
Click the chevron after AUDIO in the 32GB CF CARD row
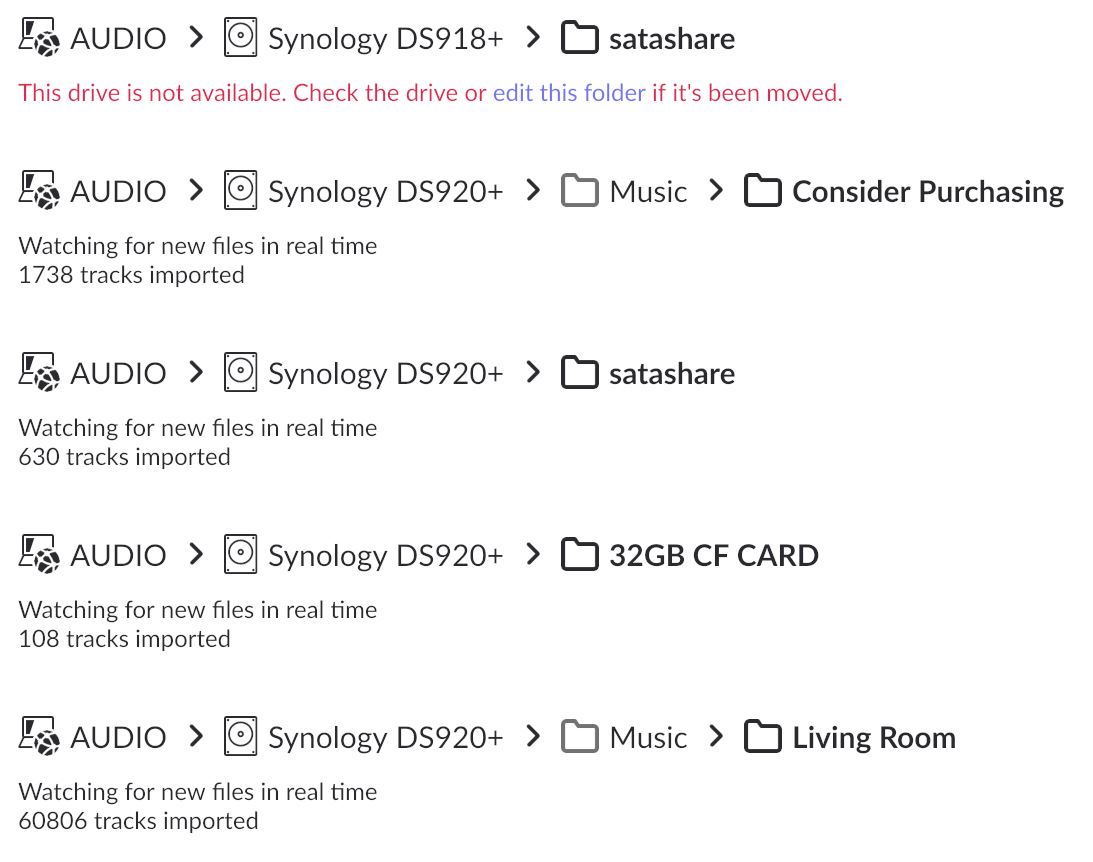[196, 554]
